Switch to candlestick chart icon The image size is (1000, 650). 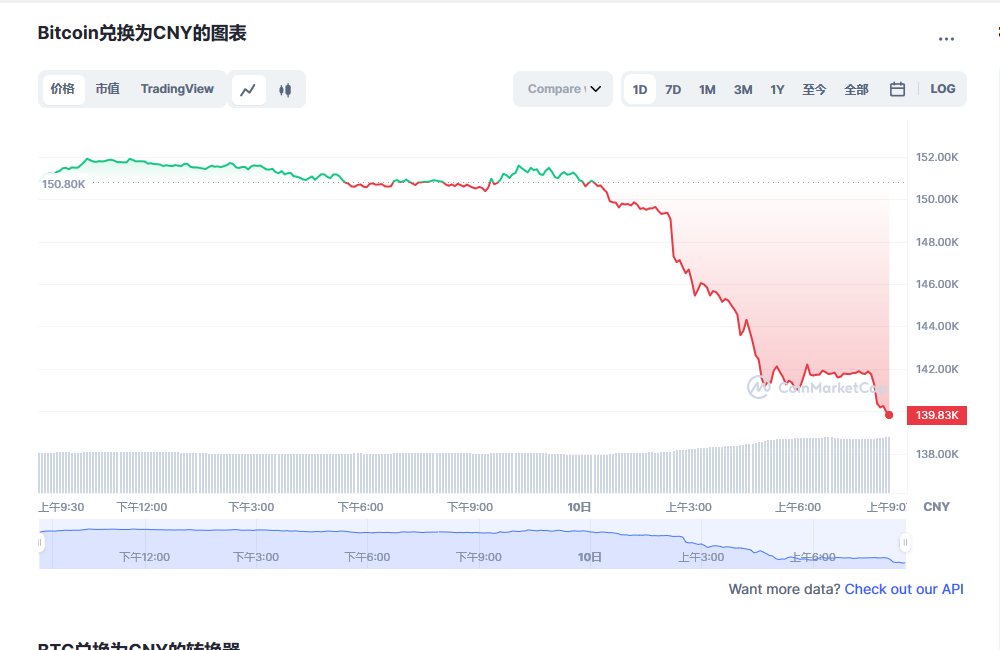[x=285, y=89]
